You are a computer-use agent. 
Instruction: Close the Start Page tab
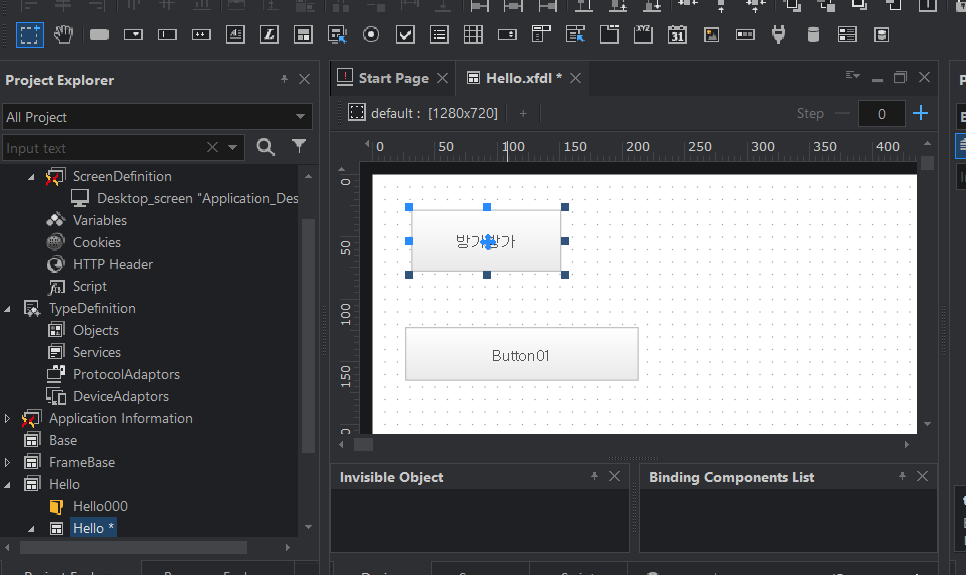pyautogui.click(x=442, y=78)
